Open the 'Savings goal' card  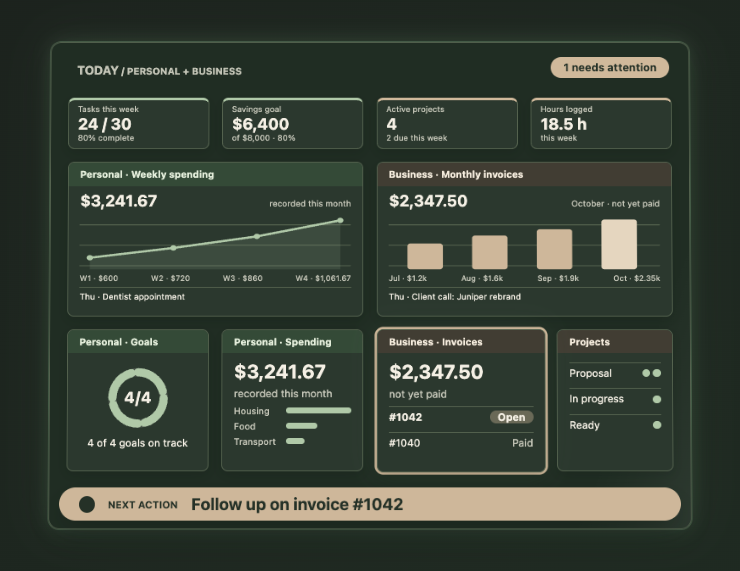coord(293,124)
